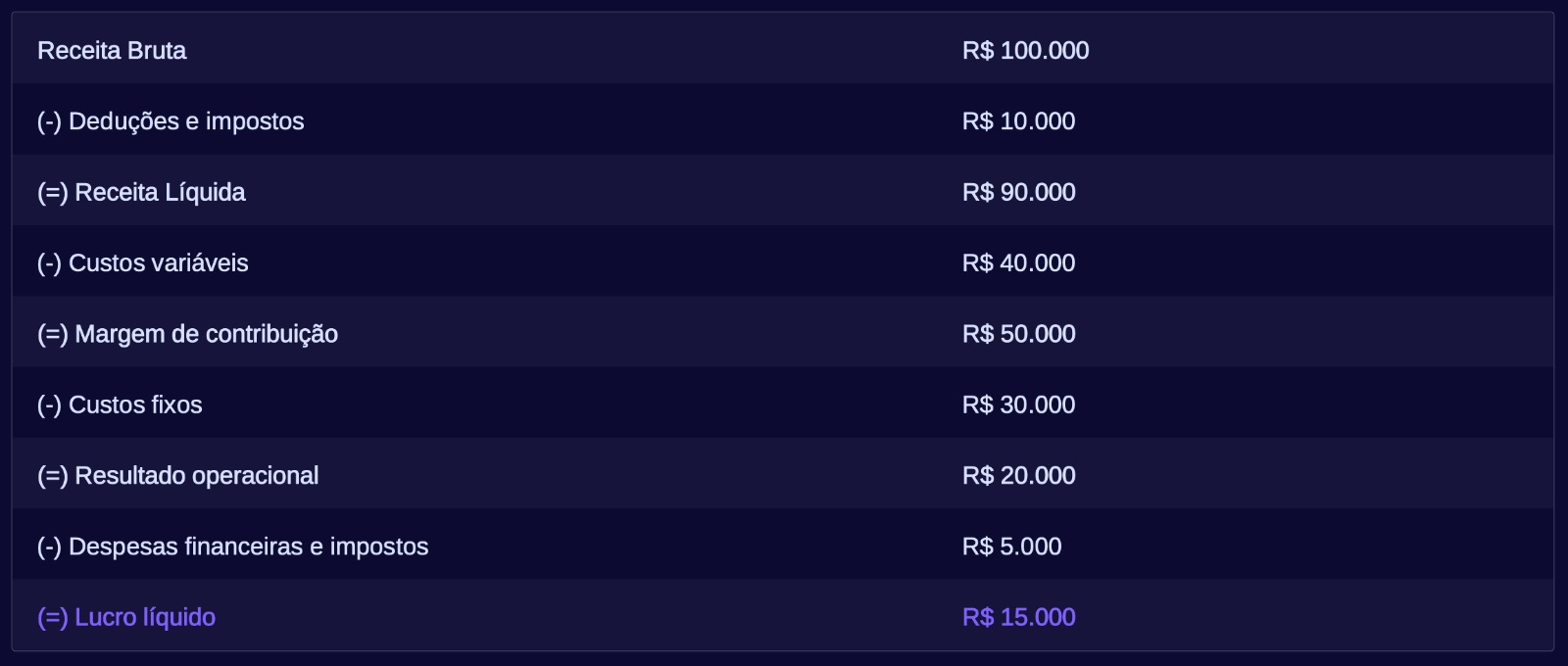Click the Custos fixos label
Screen dimensions: 1568x666
click(135, 405)
